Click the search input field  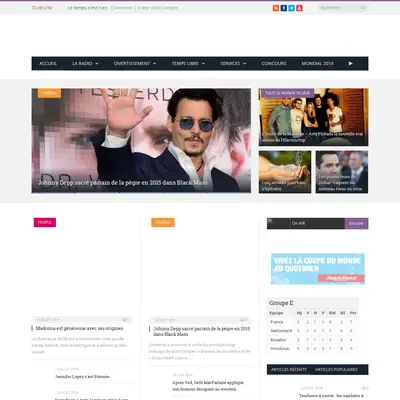(x=339, y=8)
